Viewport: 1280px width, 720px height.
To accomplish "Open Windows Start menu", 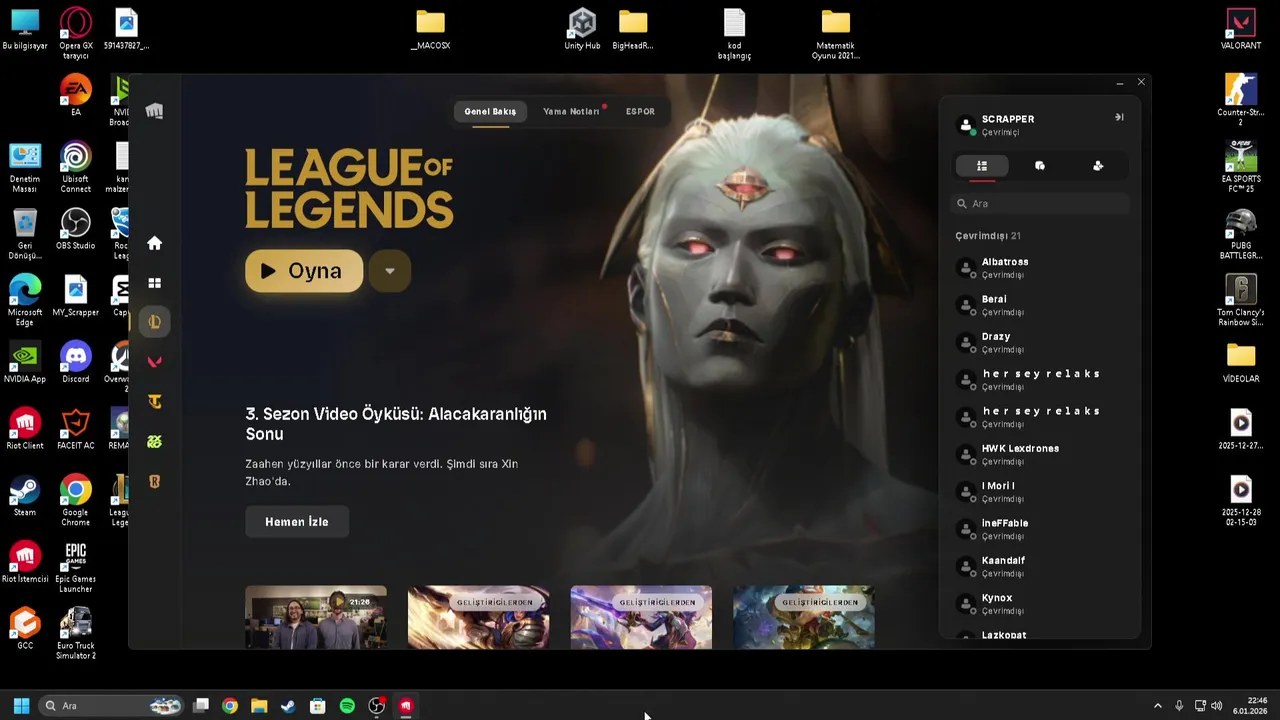I will click(x=21, y=706).
